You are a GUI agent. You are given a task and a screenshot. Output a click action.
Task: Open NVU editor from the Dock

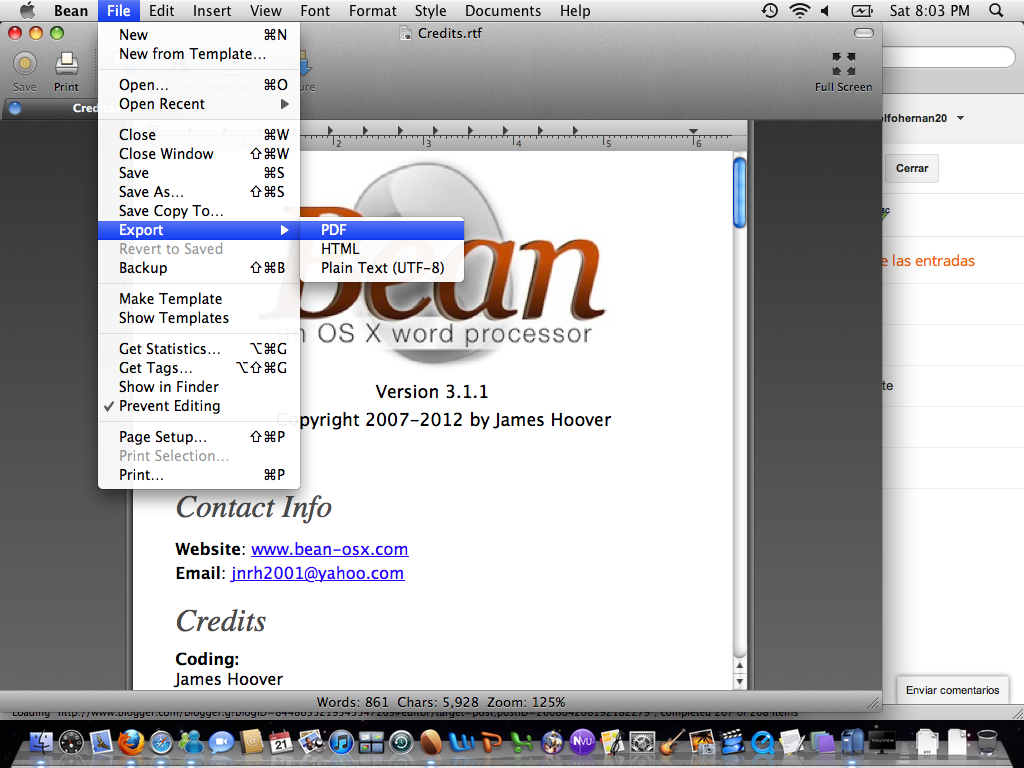click(583, 743)
